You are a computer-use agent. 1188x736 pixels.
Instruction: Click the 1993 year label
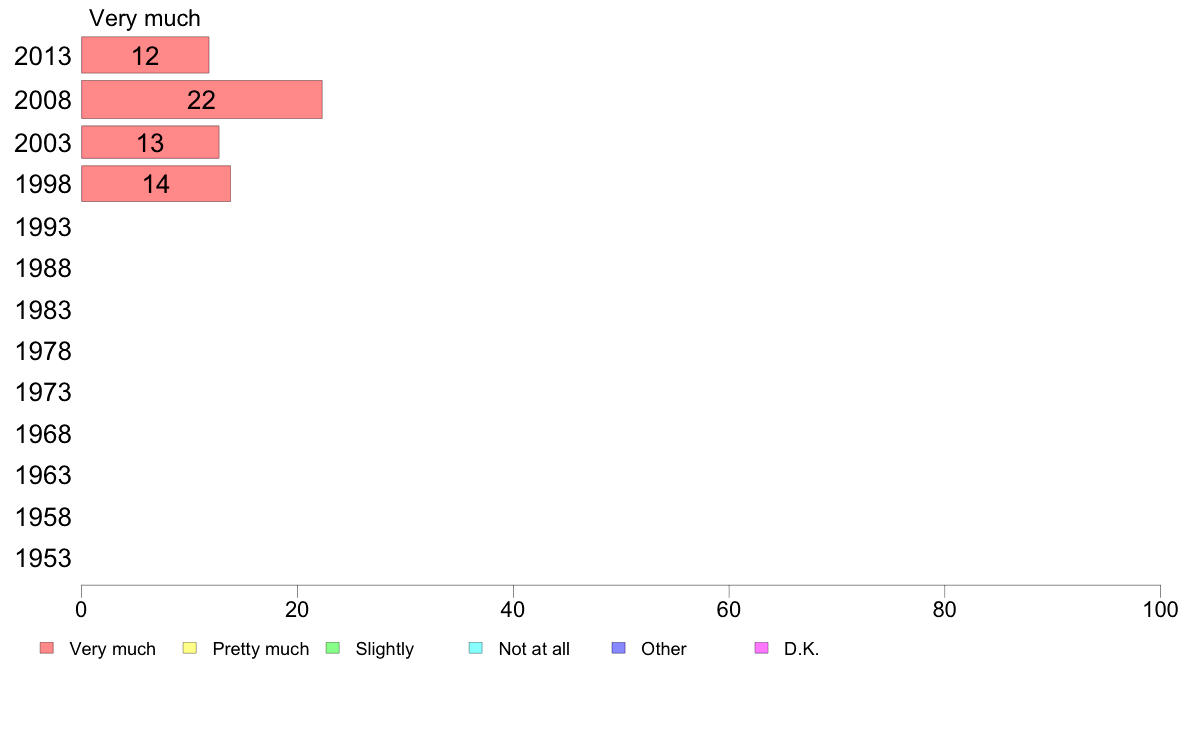point(43,227)
